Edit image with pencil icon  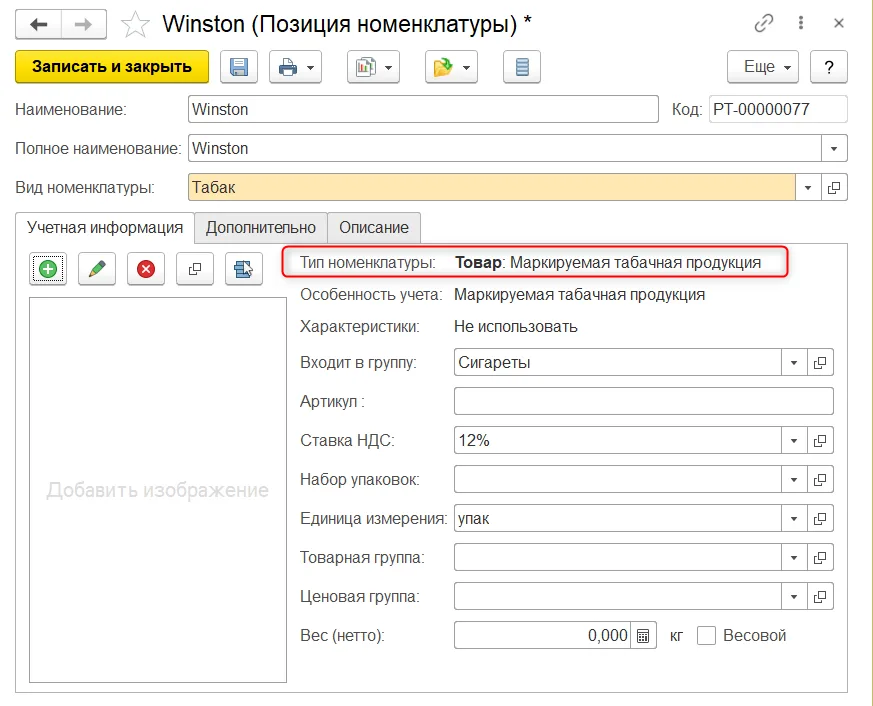97,269
